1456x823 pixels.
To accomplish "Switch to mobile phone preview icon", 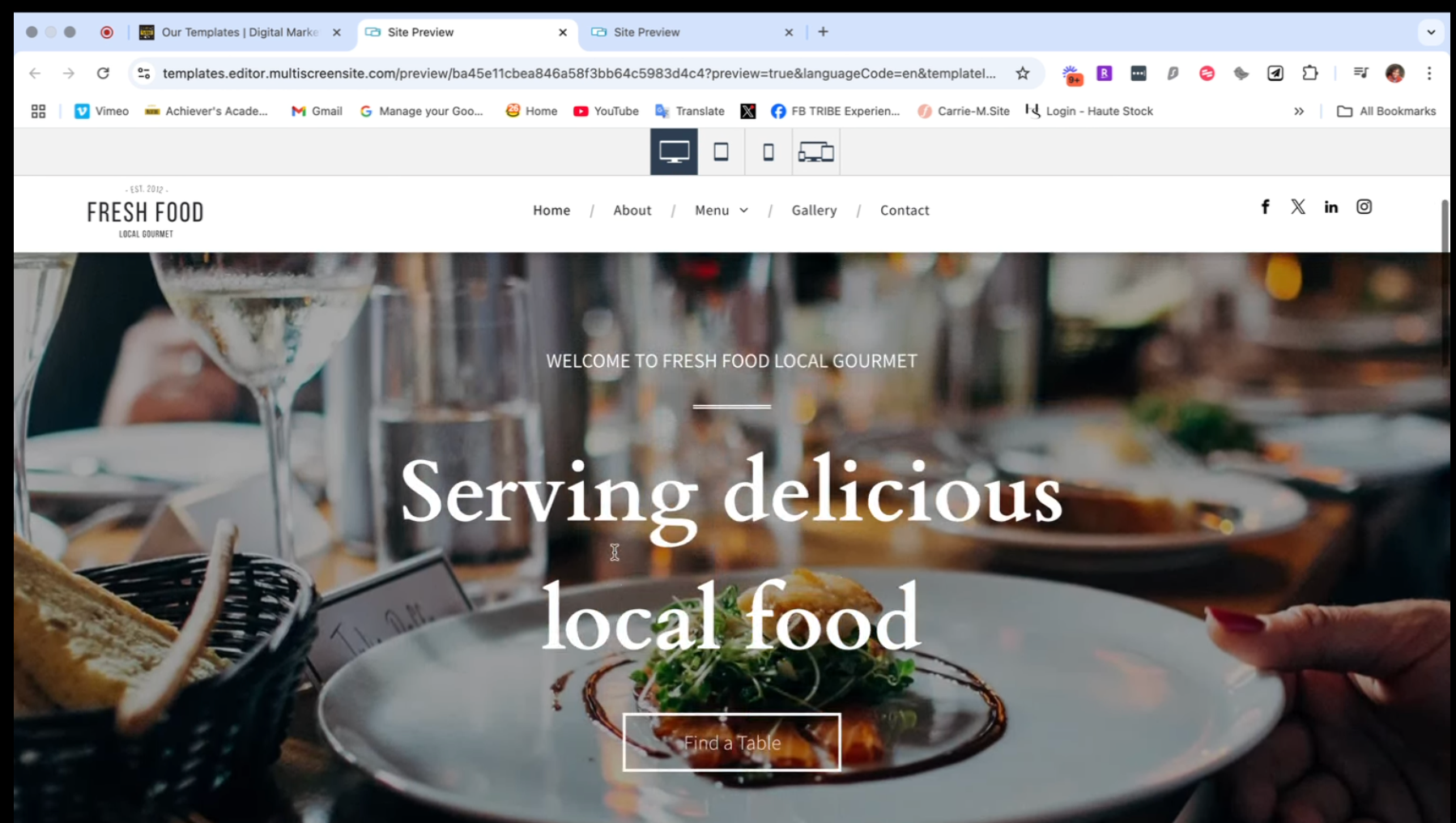I will pos(768,151).
